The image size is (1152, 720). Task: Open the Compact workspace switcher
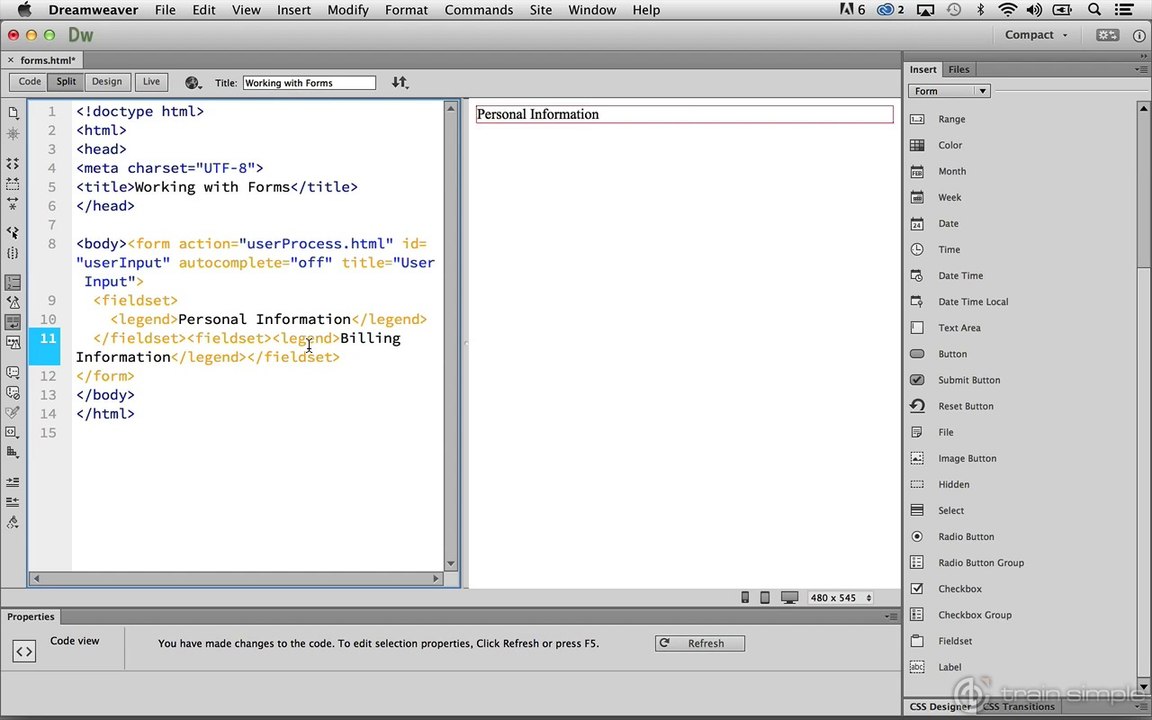click(x=1035, y=35)
